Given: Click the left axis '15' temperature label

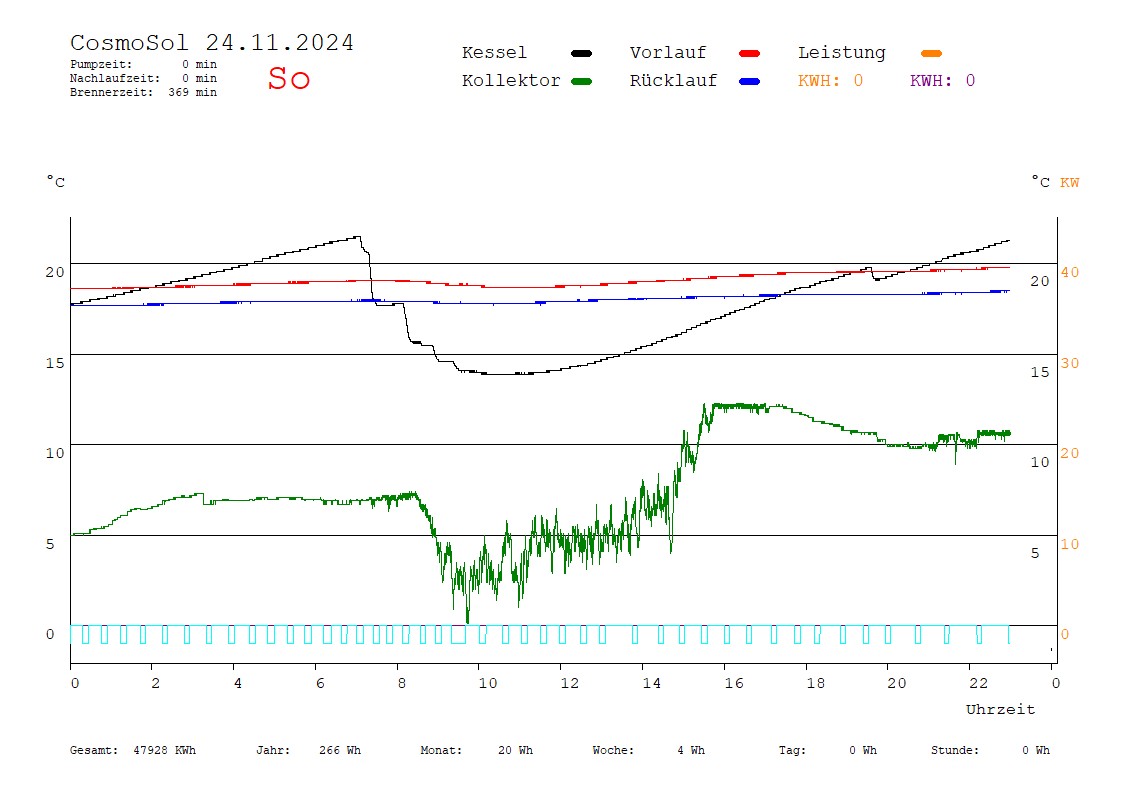Looking at the screenshot, I should click(x=55, y=363).
